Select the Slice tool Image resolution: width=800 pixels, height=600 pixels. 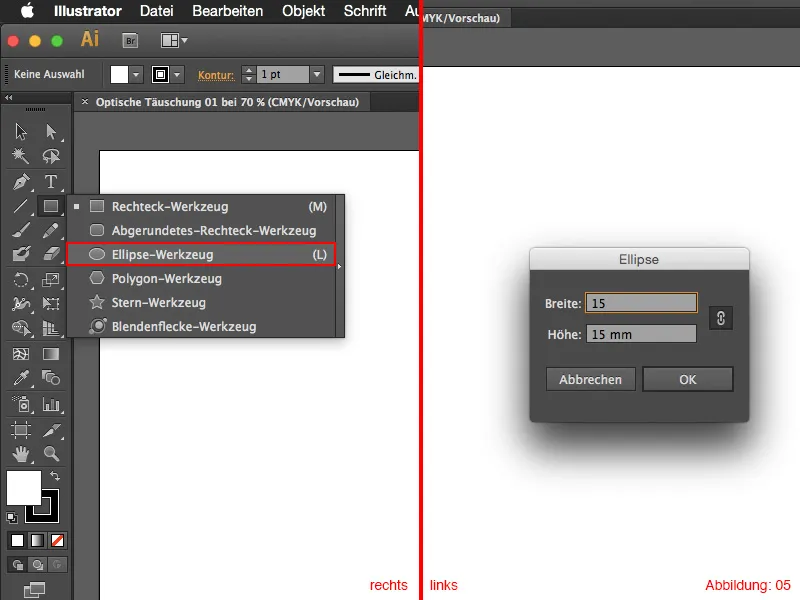coord(51,430)
